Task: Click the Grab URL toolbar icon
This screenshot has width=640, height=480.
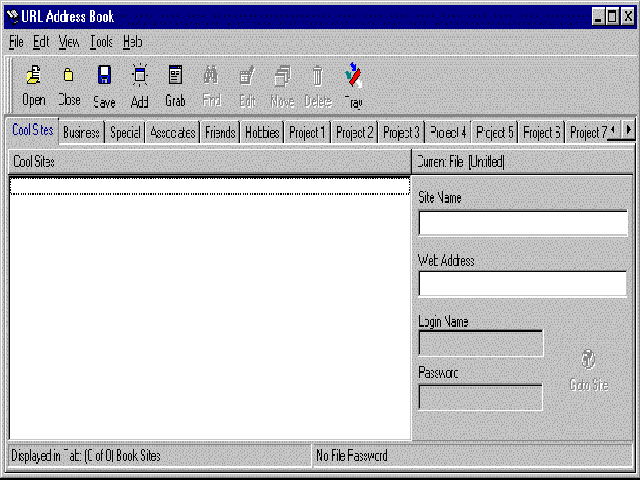Action: point(175,76)
